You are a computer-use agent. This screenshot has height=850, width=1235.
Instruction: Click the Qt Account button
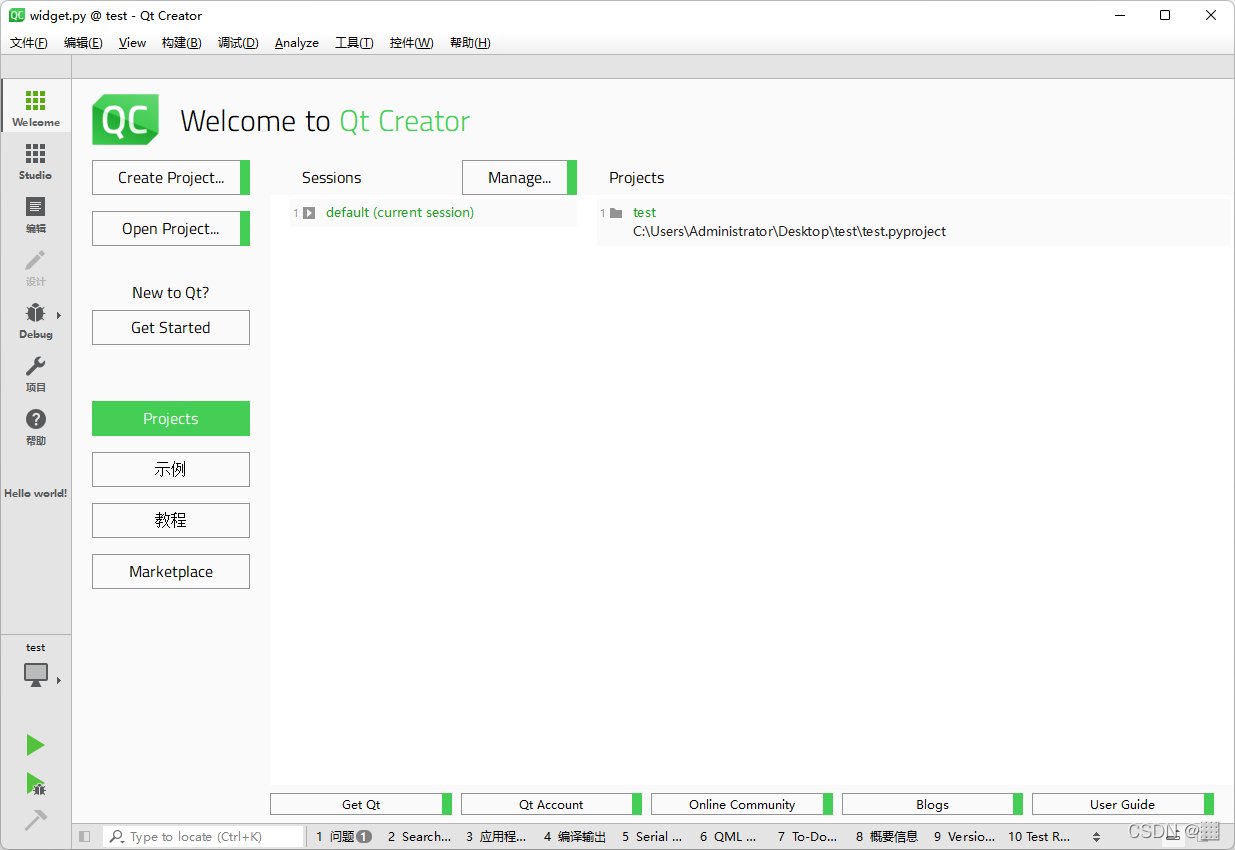551,804
